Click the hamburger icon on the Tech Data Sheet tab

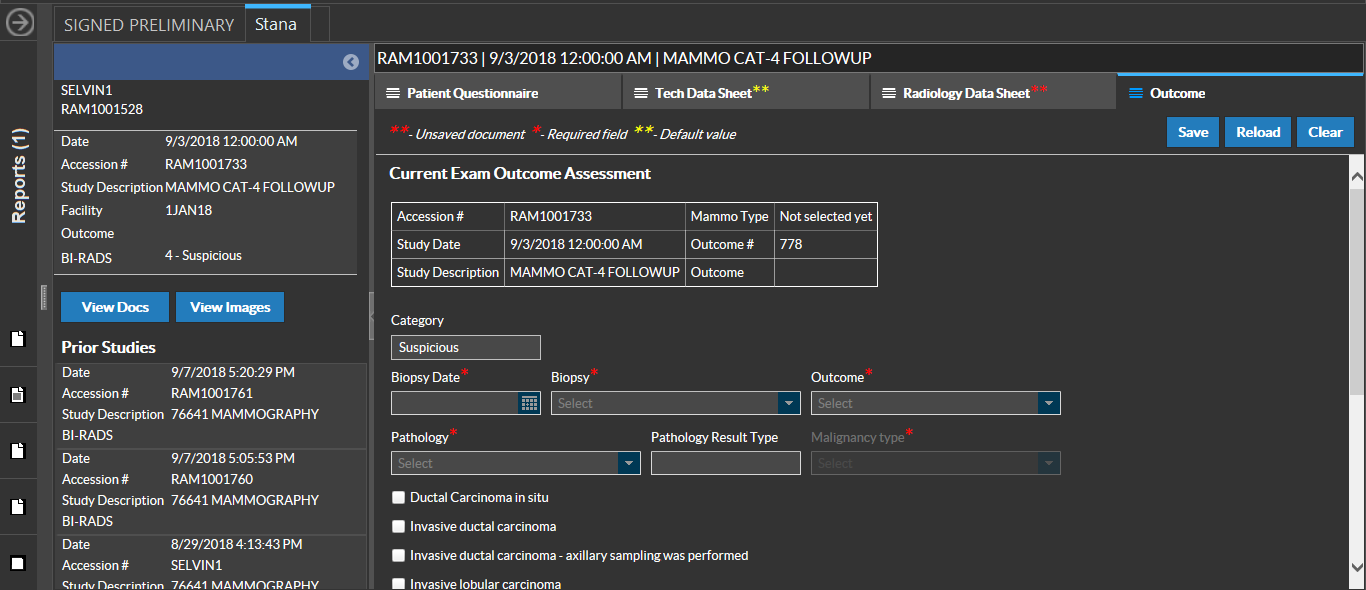pyautogui.click(x=640, y=93)
